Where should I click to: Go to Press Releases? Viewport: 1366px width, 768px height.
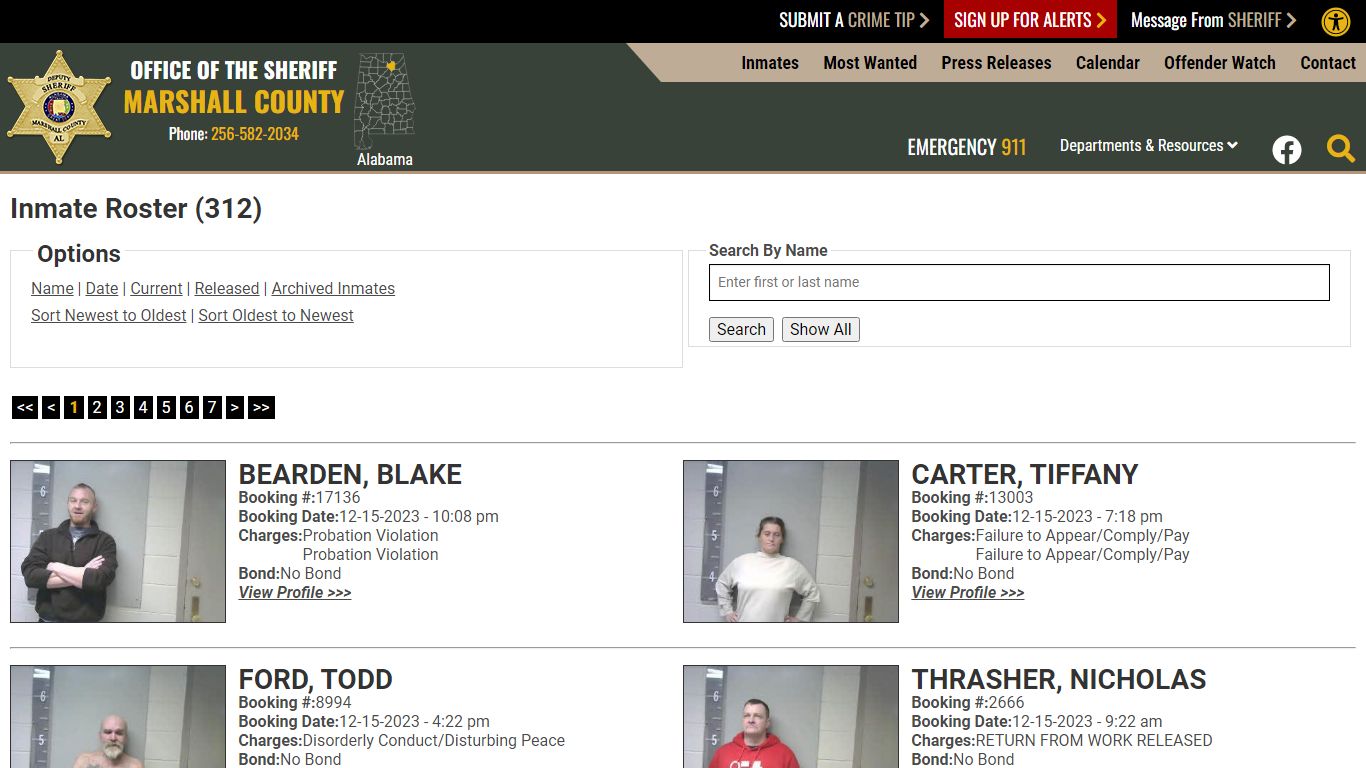pos(996,62)
